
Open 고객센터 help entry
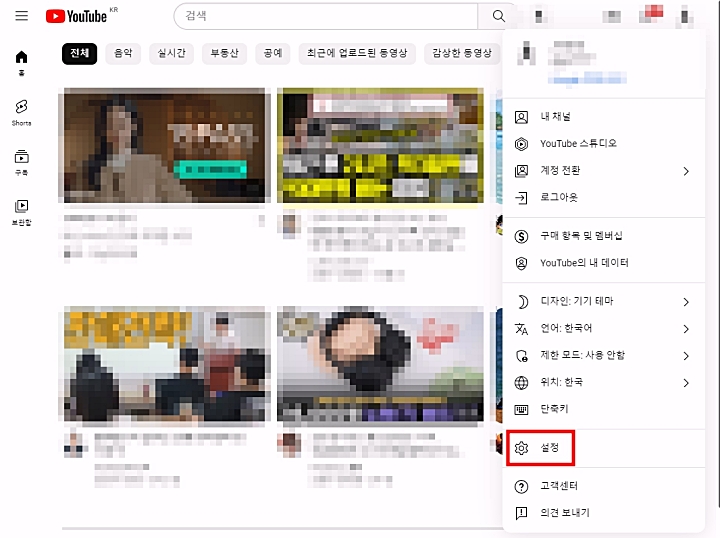(x=604, y=486)
